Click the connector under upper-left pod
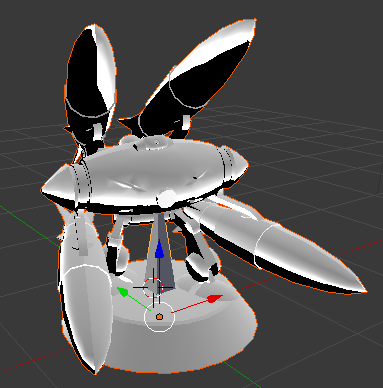 [x=98, y=132]
